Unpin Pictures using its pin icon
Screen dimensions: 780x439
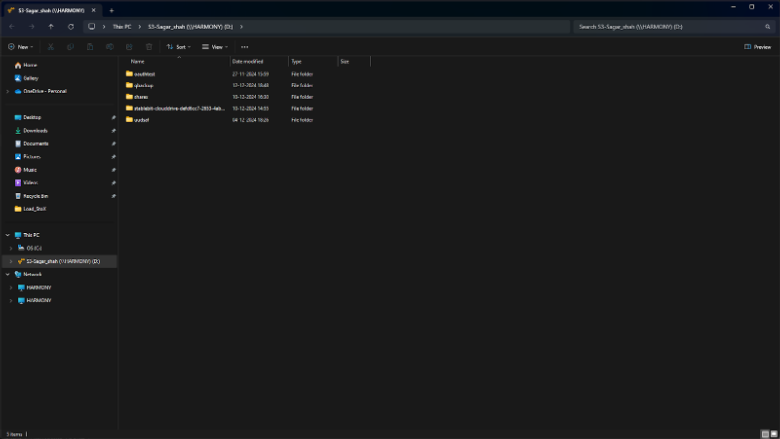(113, 157)
